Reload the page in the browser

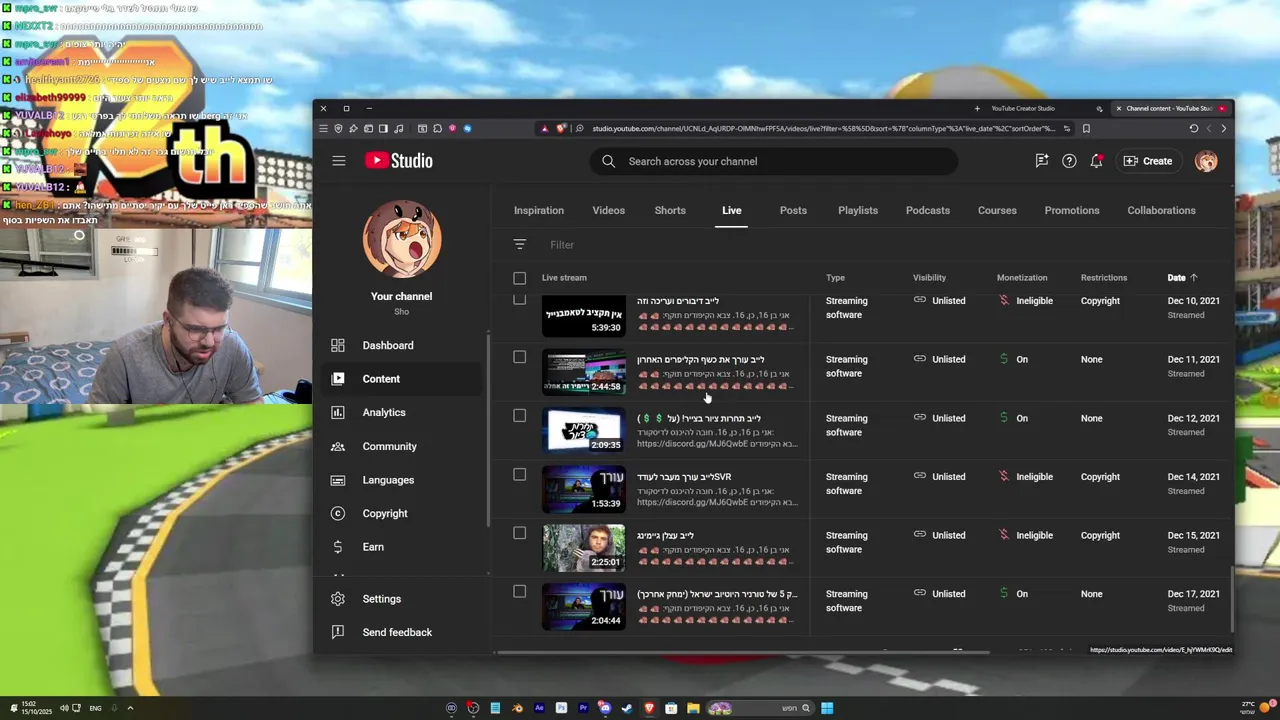click(1193, 128)
